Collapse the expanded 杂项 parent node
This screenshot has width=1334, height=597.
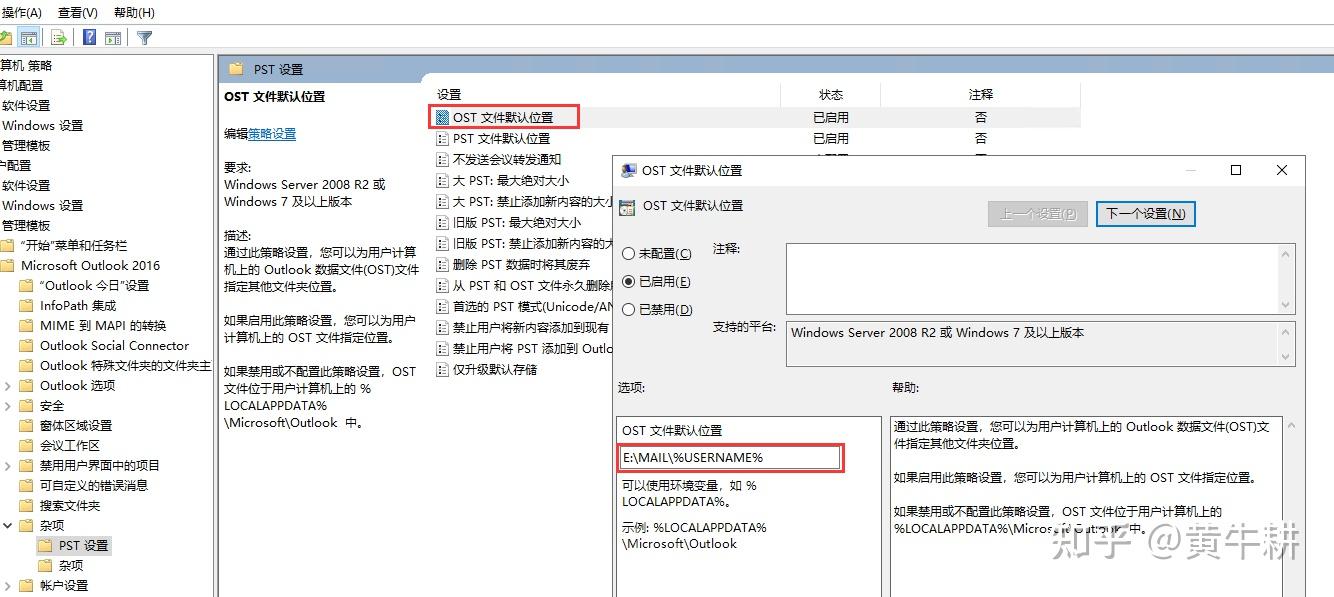(9, 526)
